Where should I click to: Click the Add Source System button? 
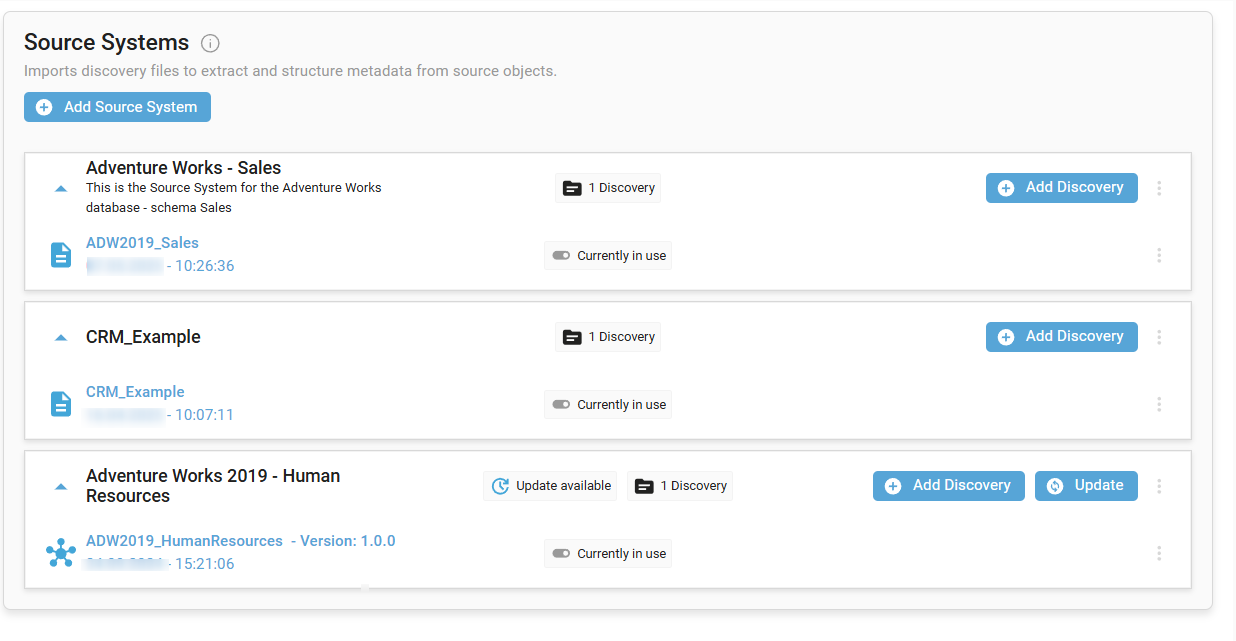117,107
